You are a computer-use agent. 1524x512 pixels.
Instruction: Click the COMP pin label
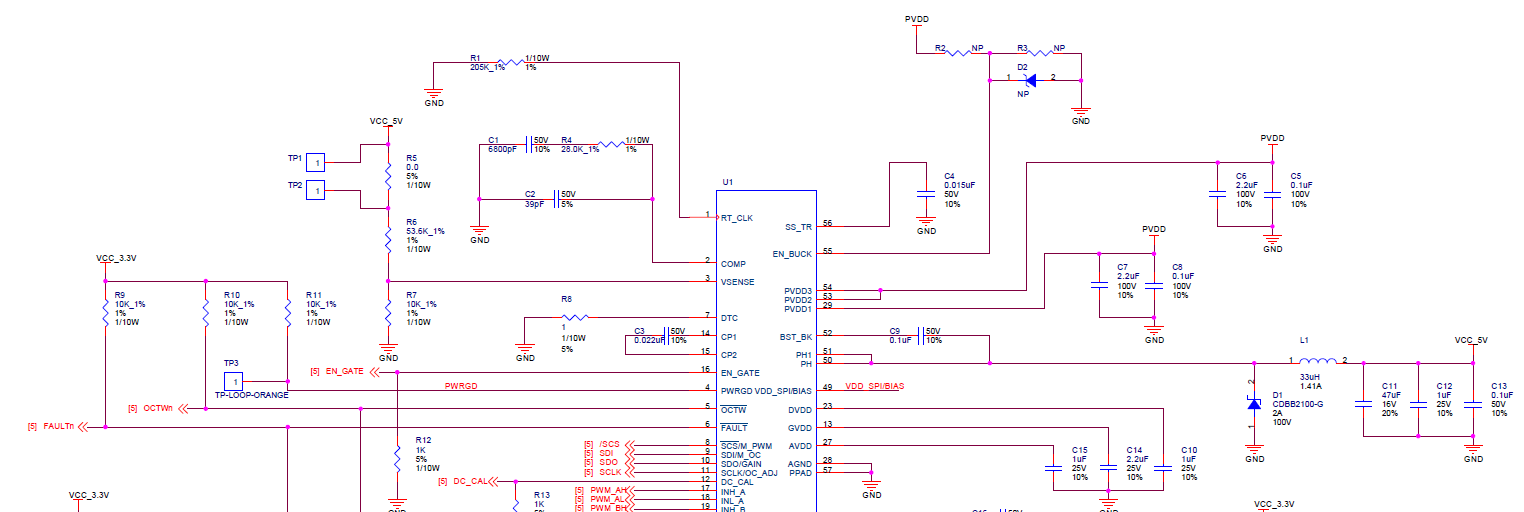pos(733,264)
